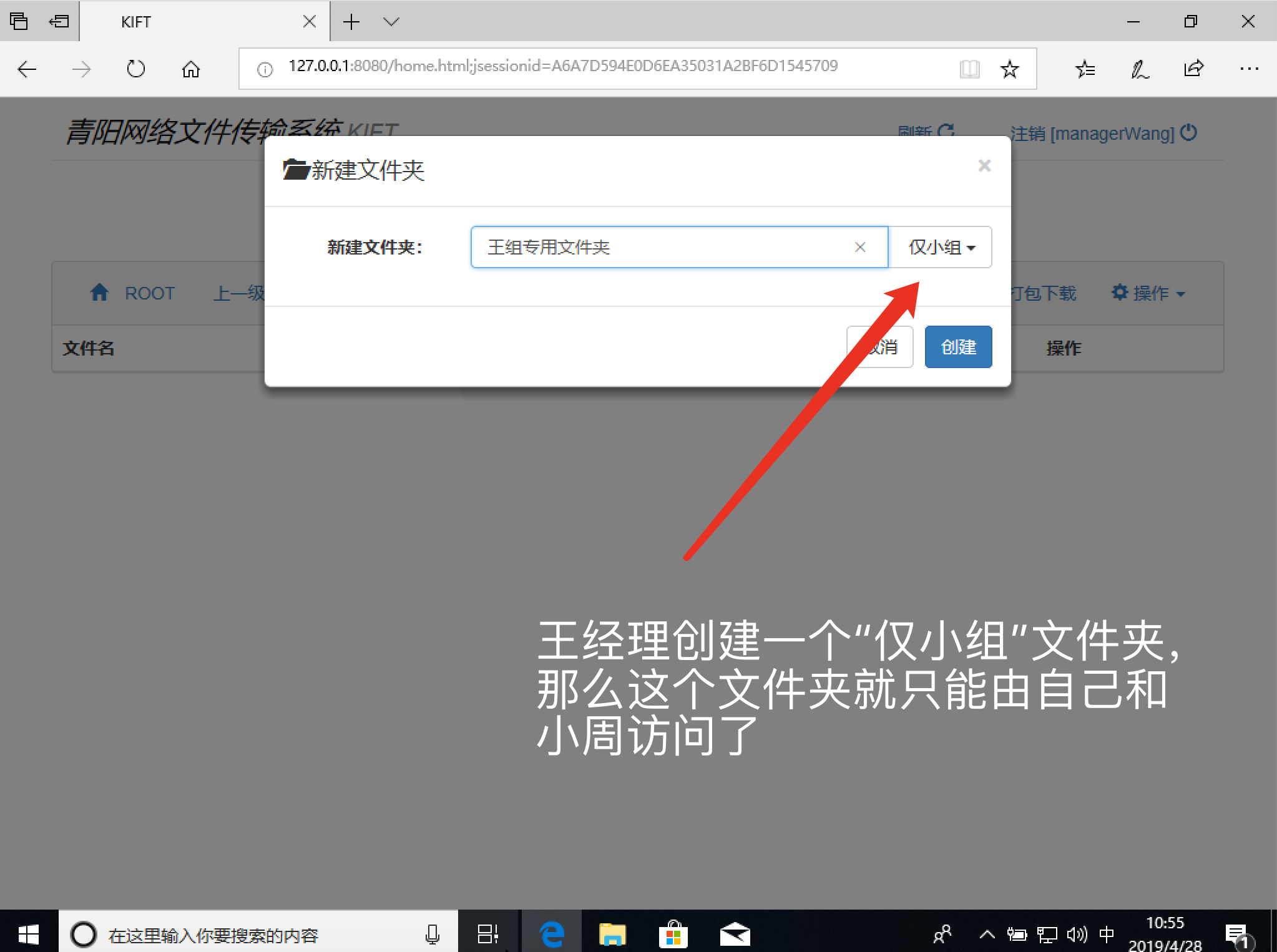Click the 新建文件夹 name input field
1277x952 pixels.
coord(662,247)
